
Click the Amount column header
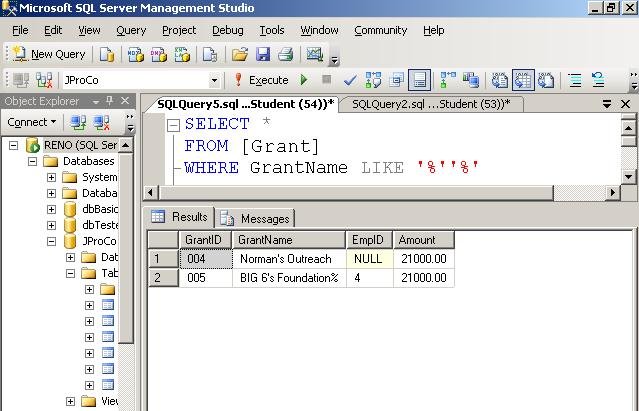[x=423, y=240]
